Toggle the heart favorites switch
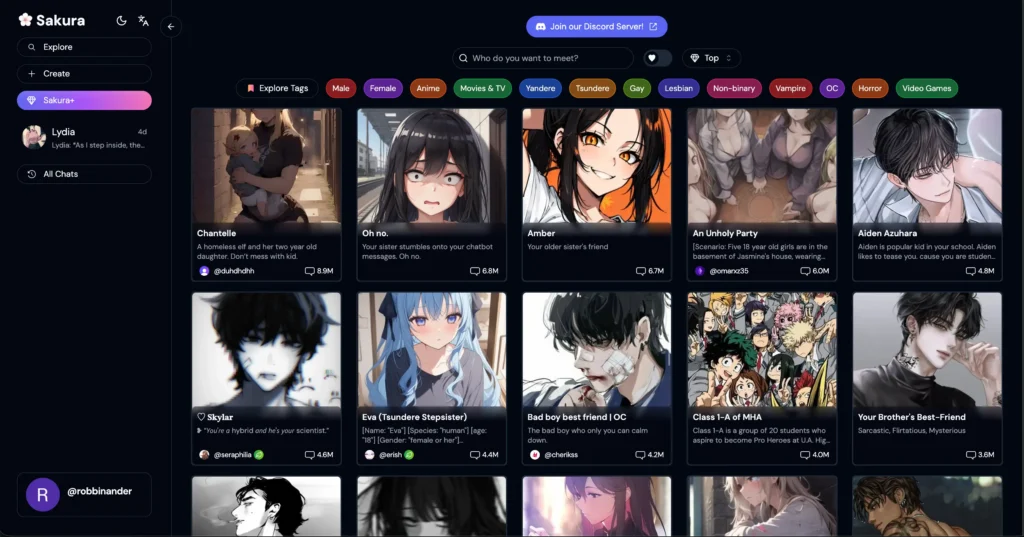Screen dimensions: 1024x537 coord(658,58)
